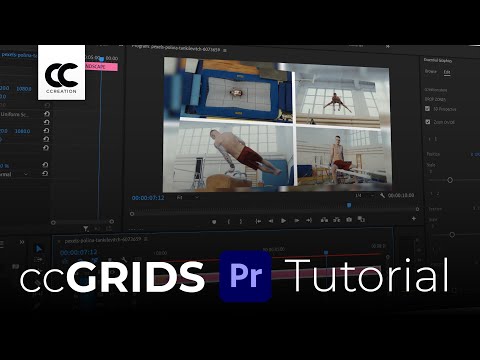The image size is (480, 360).
Task: Toggle the Zoom on/off checkbox
Action: (428, 122)
